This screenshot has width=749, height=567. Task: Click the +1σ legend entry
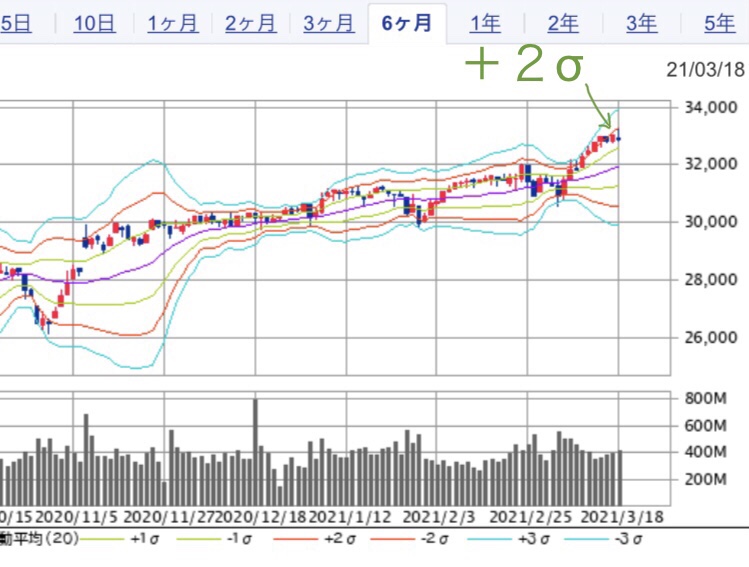click(x=119, y=539)
